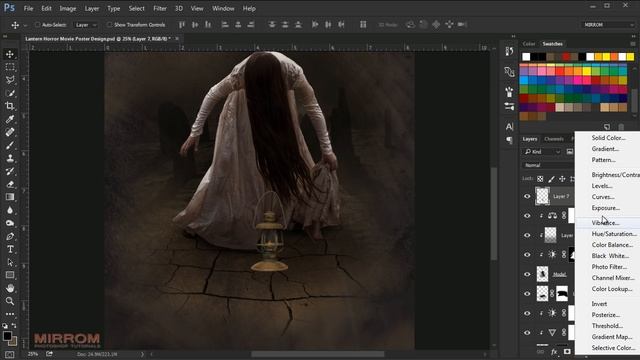Click the layer style fx icon
The image size is (640, 360).
(554, 351)
